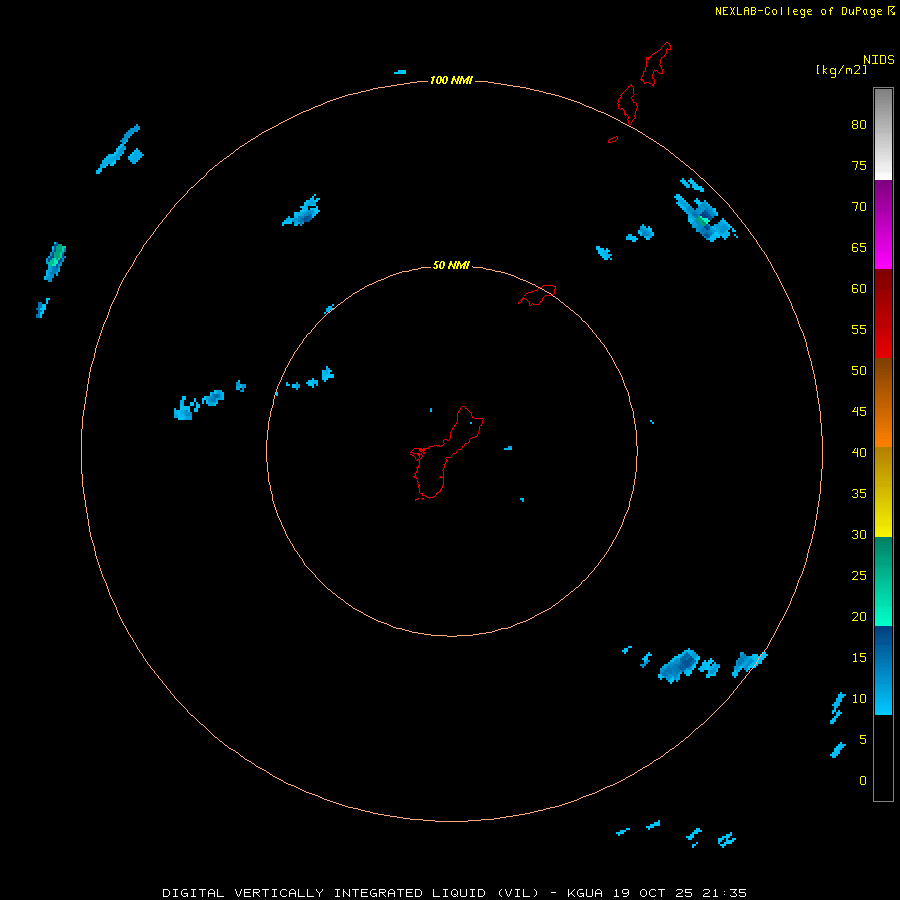900x900 pixels.
Task: Click the scale value 40
Action: pyautogui.click(x=859, y=453)
